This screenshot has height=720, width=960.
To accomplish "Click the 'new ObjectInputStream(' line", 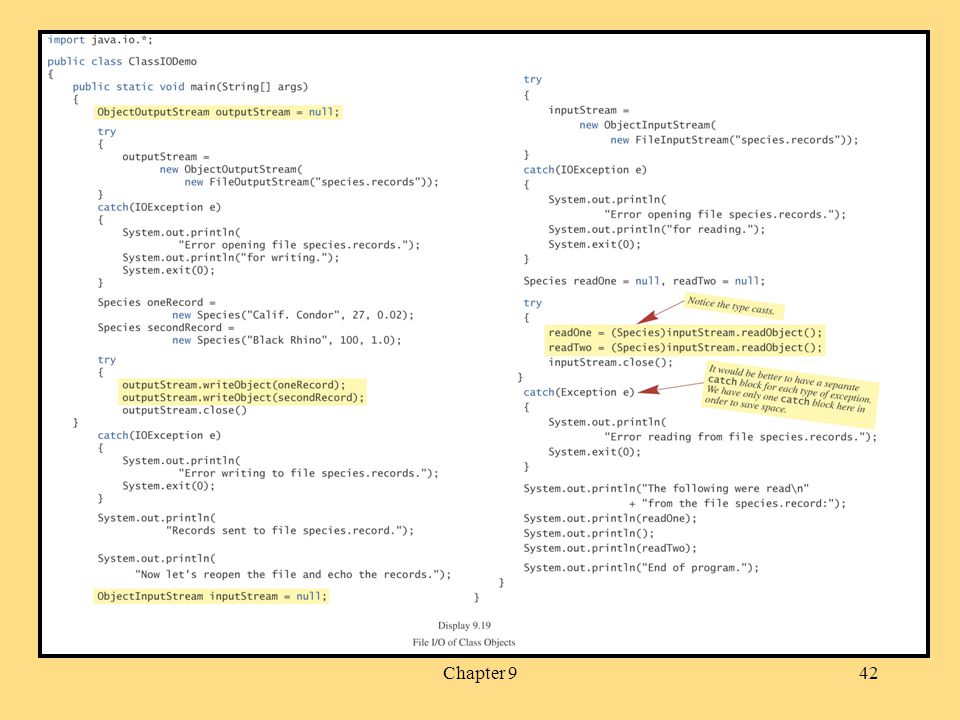I will pos(647,125).
